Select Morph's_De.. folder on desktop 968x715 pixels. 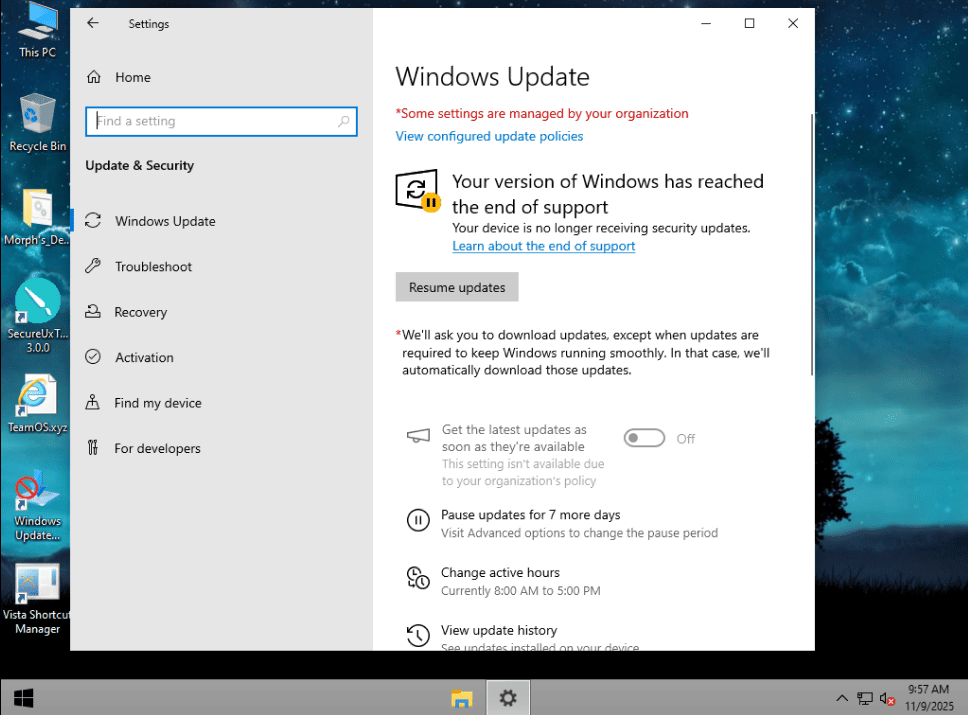point(37,217)
